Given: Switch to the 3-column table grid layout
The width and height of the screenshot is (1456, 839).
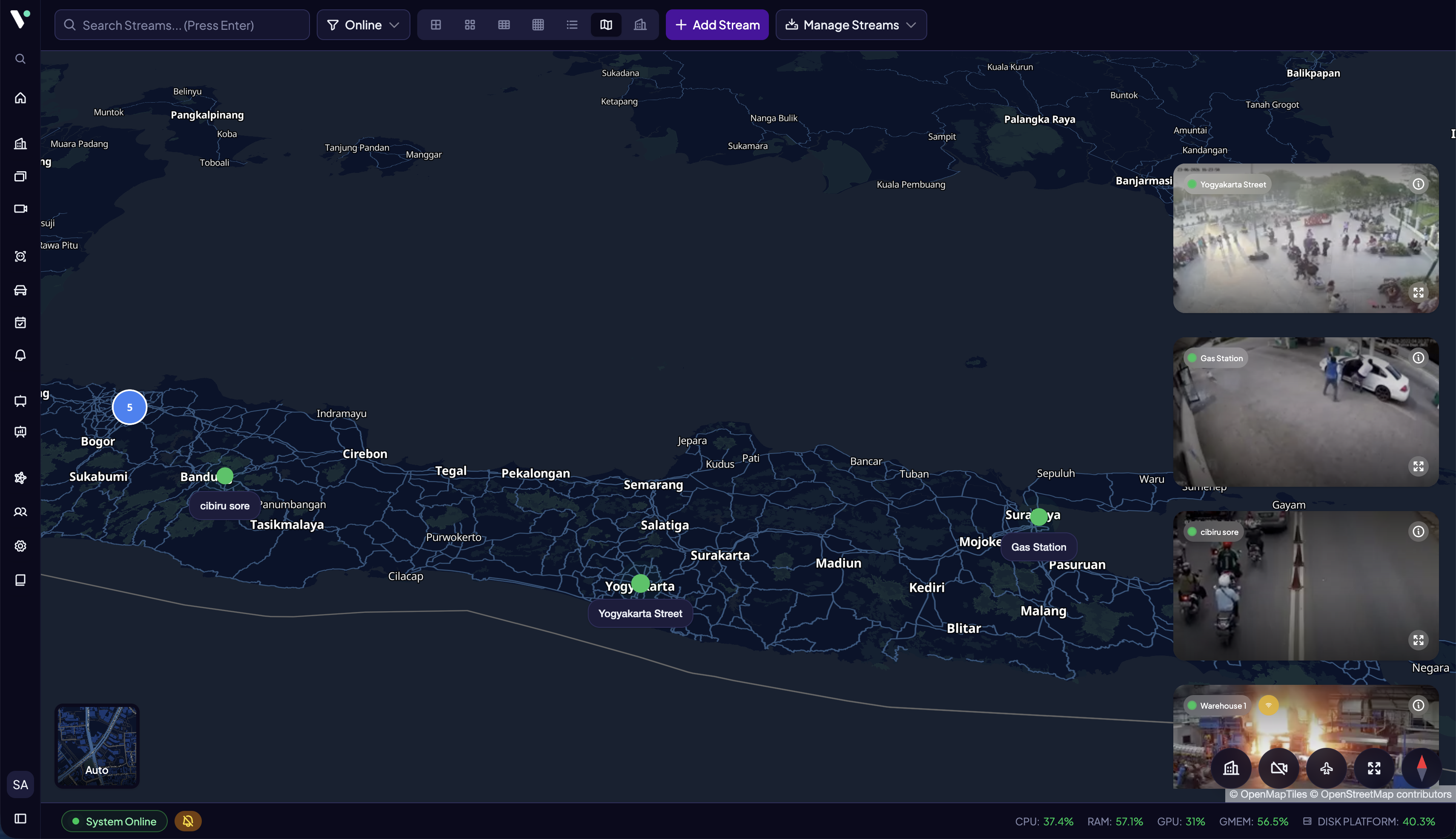Looking at the screenshot, I should [504, 25].
